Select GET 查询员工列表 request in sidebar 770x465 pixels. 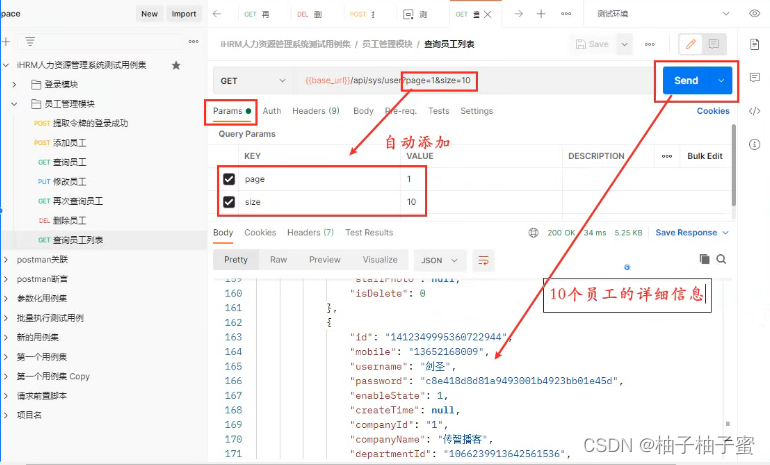coord(70,240)
